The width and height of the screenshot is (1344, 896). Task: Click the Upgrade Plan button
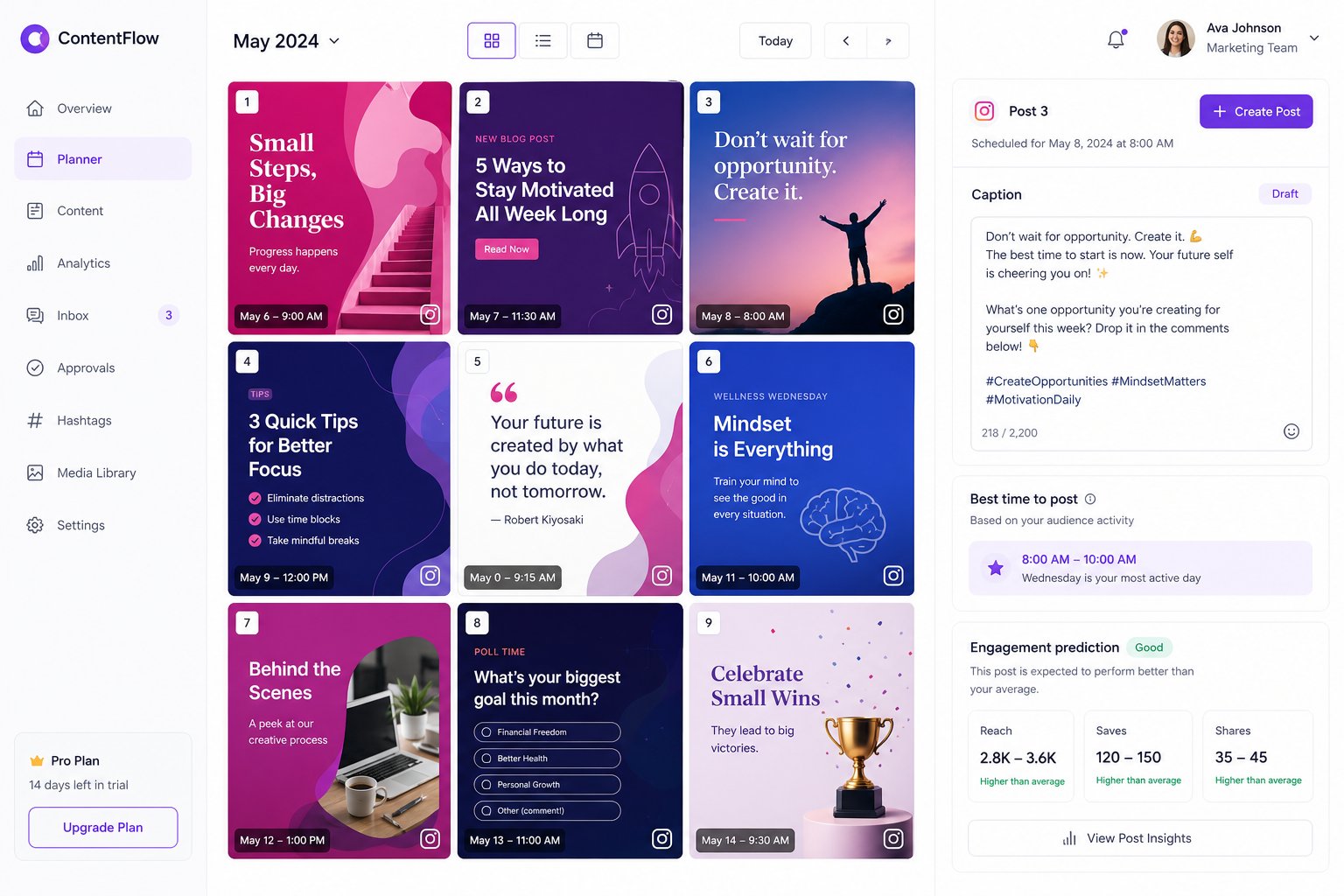pyautogui.click(x=103, y=828)
